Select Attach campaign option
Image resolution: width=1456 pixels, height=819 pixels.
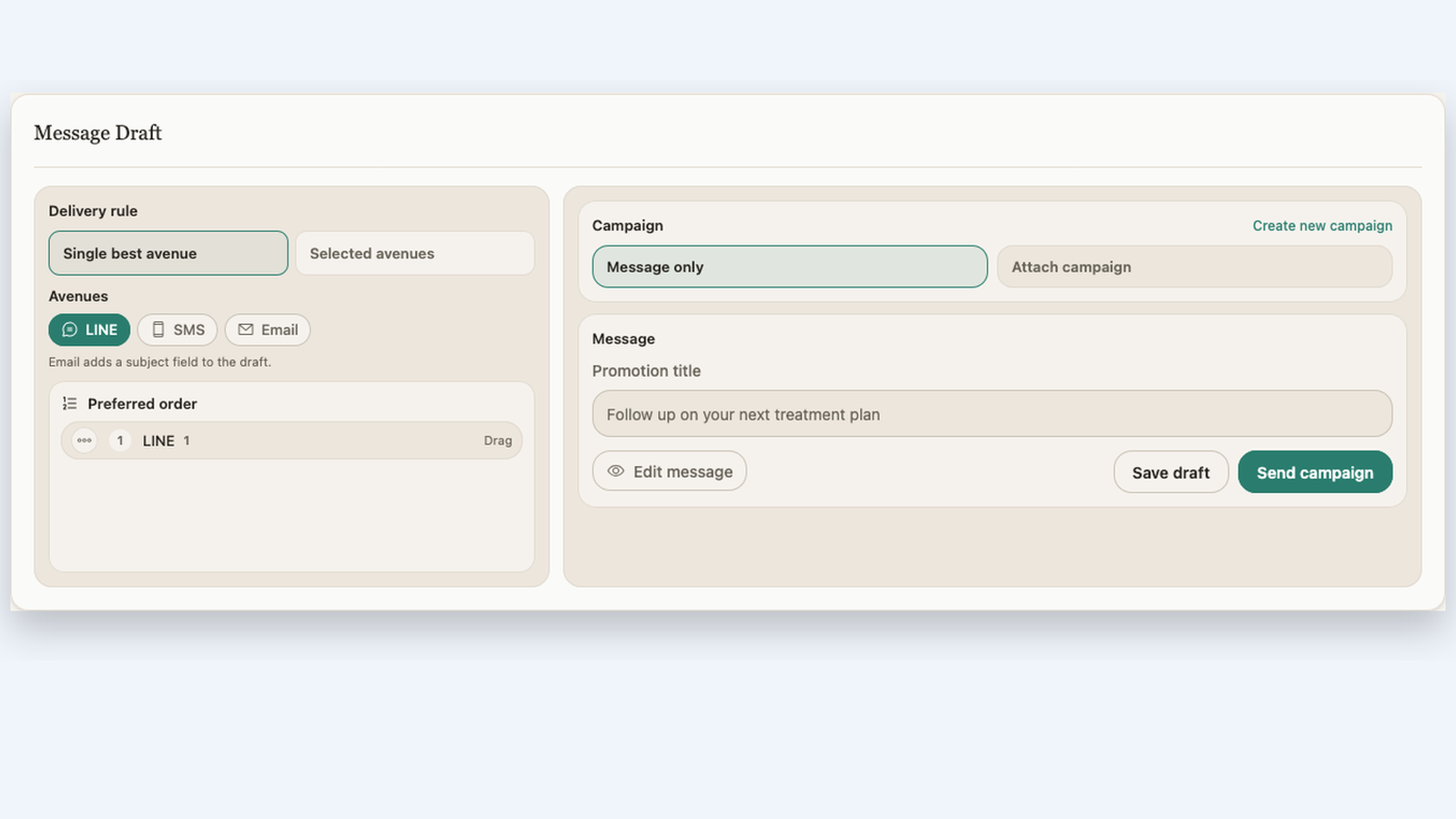[1195, 267]
